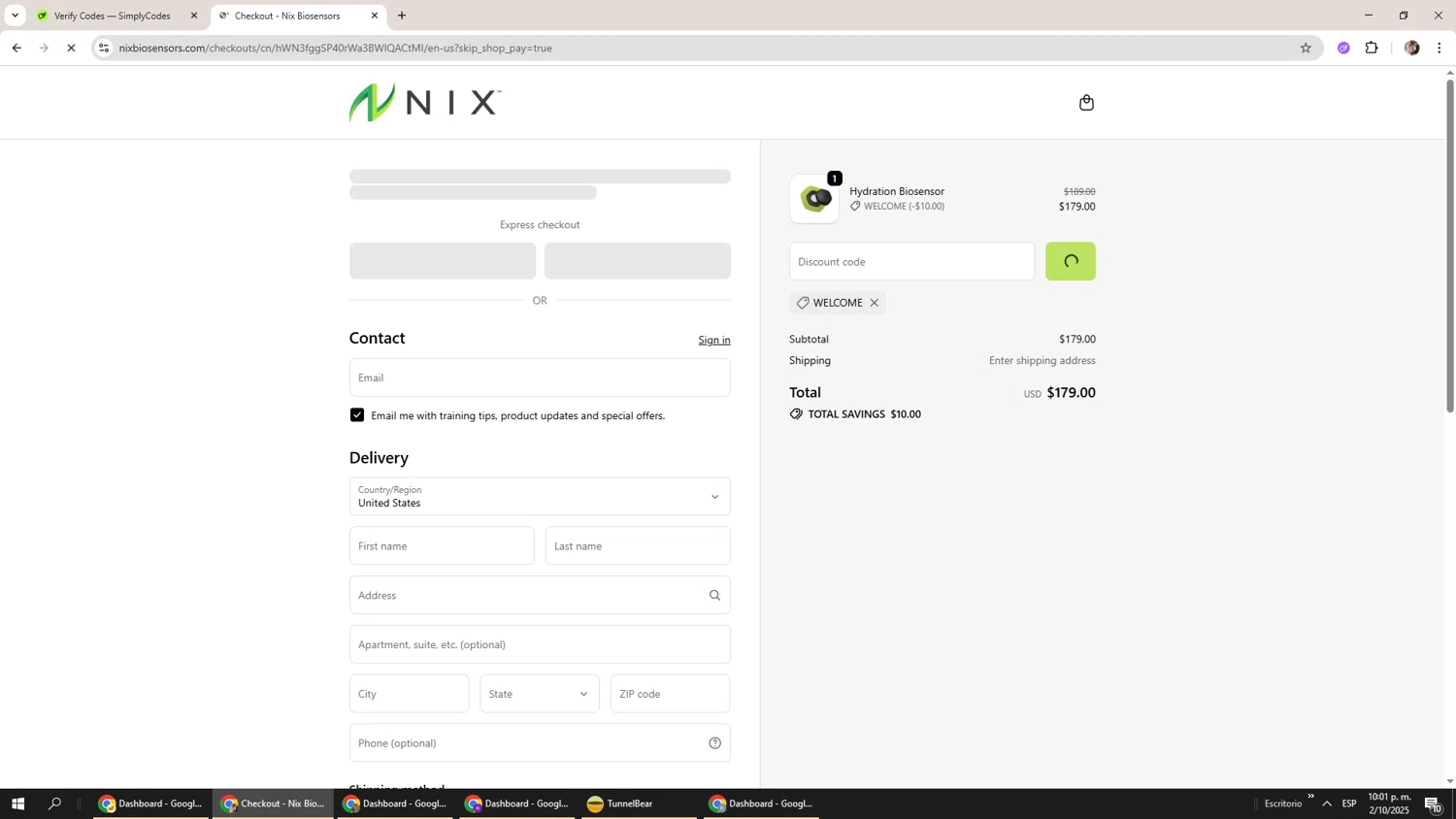Click the address search magnifier icon
The width and height of the screenshot is (1456, 819).
tap(714, 596)
